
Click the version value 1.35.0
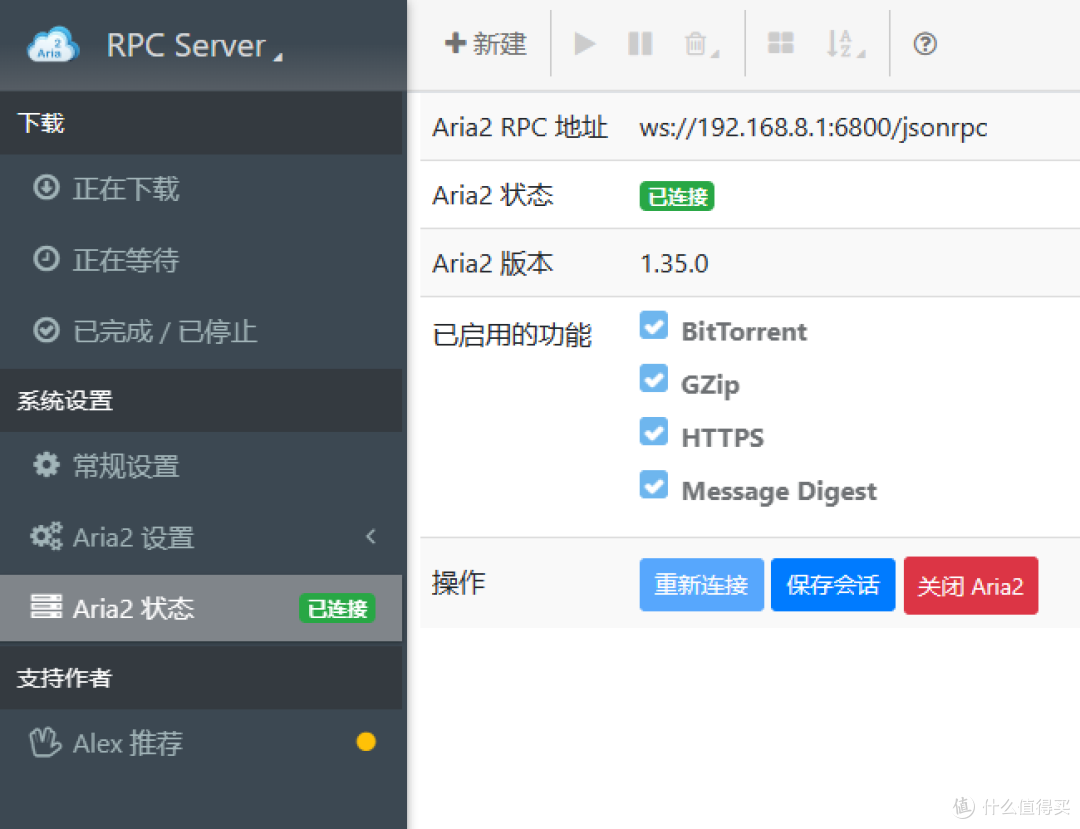tap(674, 264)
